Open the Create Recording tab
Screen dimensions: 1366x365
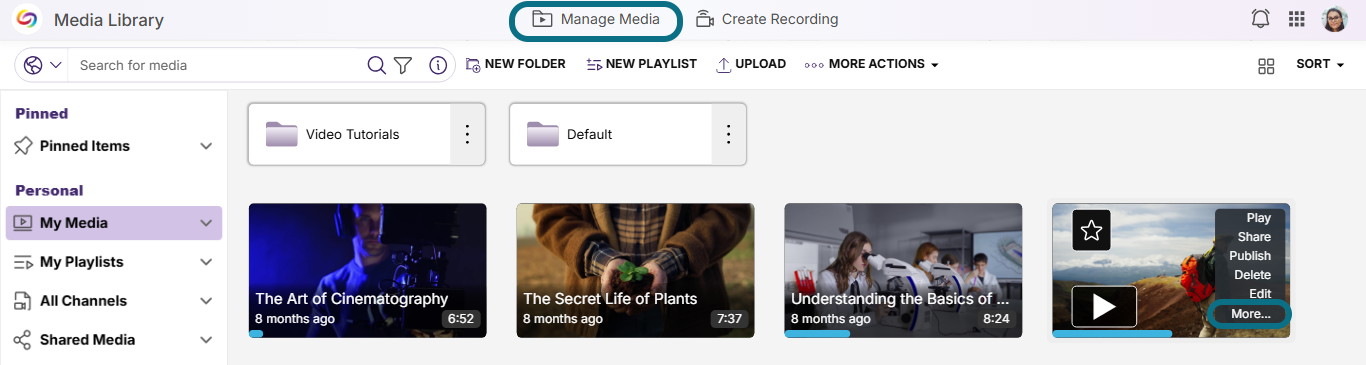tap(767, 19)
